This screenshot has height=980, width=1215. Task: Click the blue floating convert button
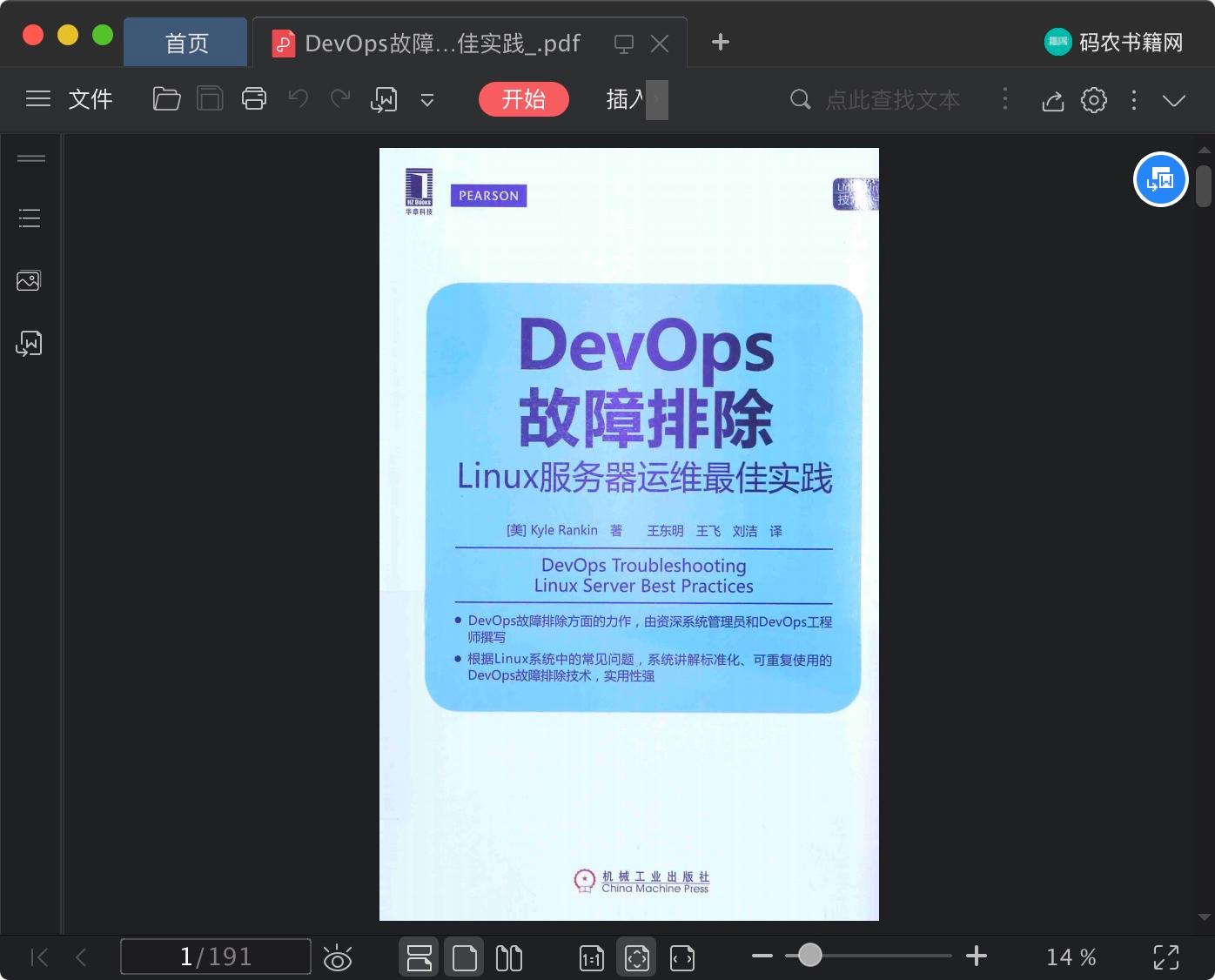(x=1161, y=179)
